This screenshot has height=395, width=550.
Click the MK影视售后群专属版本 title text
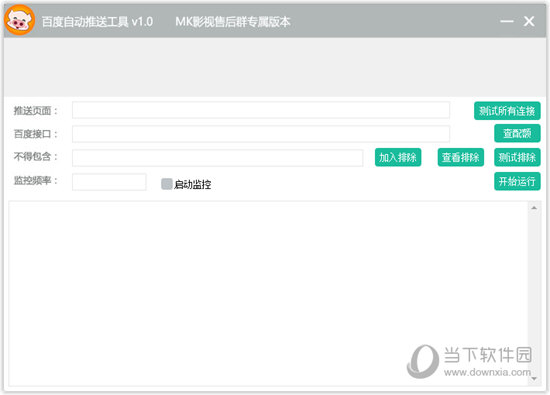point(233,22)
